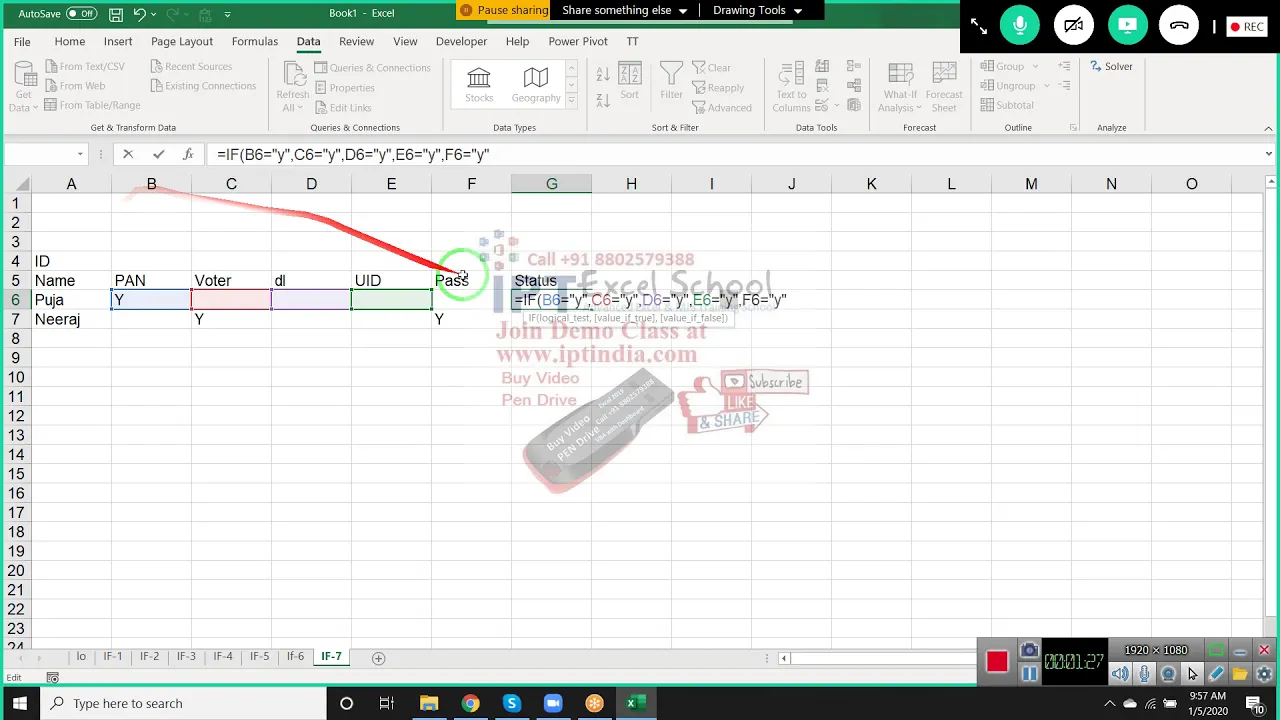
Task: Expand the formula bar
Action: (x=1268, y=154)
